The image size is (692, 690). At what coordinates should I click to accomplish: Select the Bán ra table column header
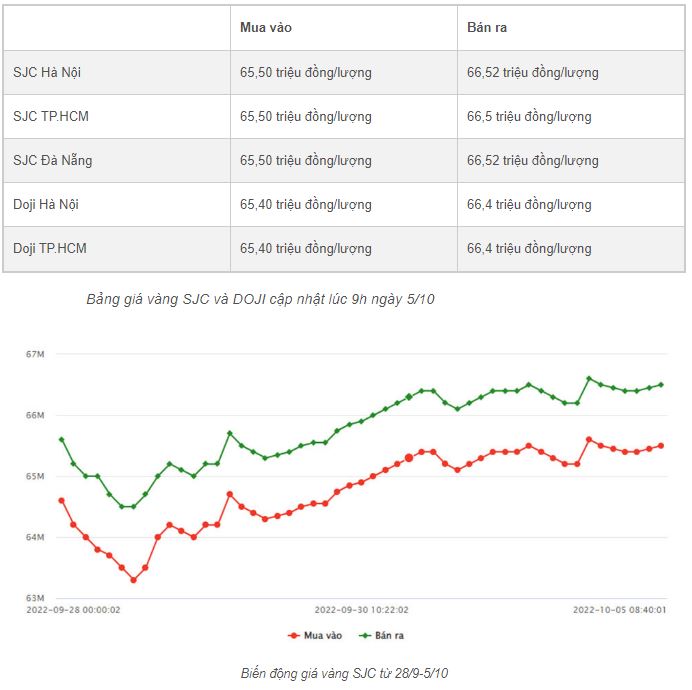(x=487, y=28)
